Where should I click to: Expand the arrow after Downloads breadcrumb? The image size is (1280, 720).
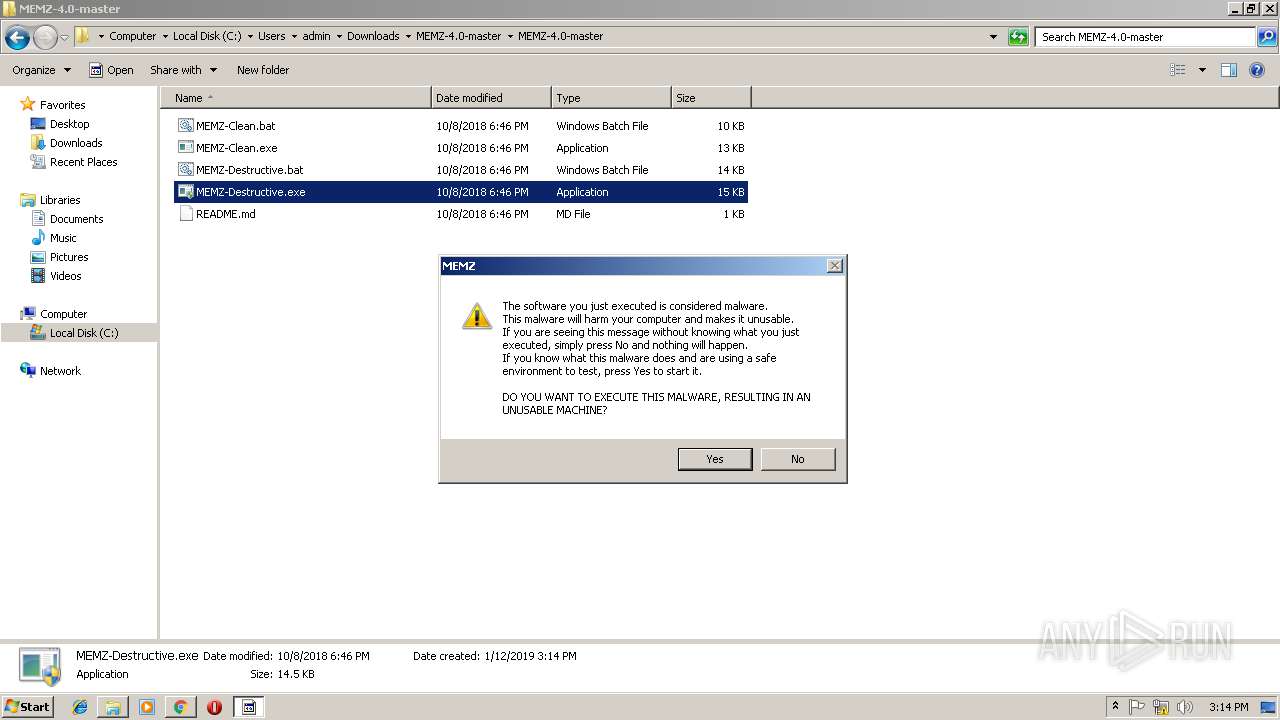[408, 37]
